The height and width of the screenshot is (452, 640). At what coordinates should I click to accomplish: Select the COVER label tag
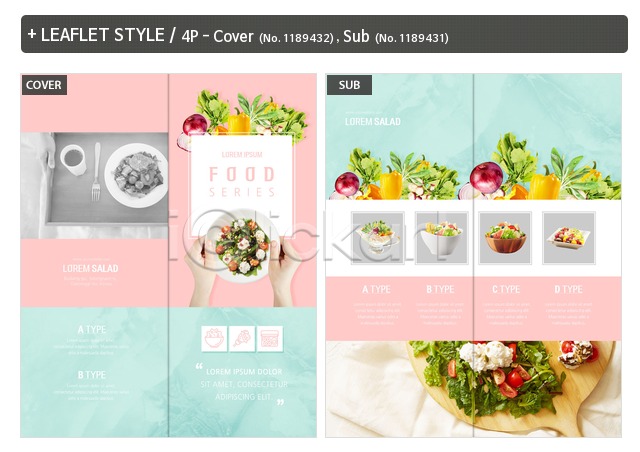tap(44, 85)
